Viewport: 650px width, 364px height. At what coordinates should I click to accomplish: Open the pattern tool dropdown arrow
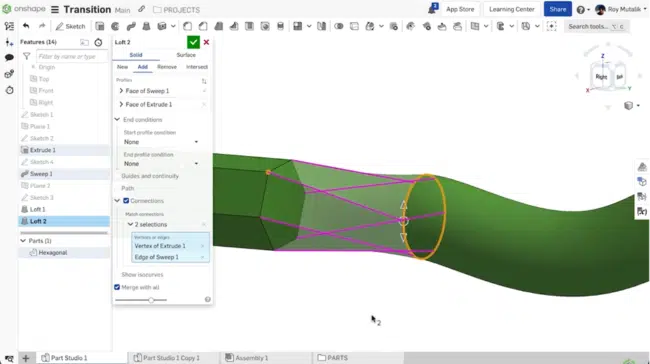pyautogui.click(x=309, y=26)
